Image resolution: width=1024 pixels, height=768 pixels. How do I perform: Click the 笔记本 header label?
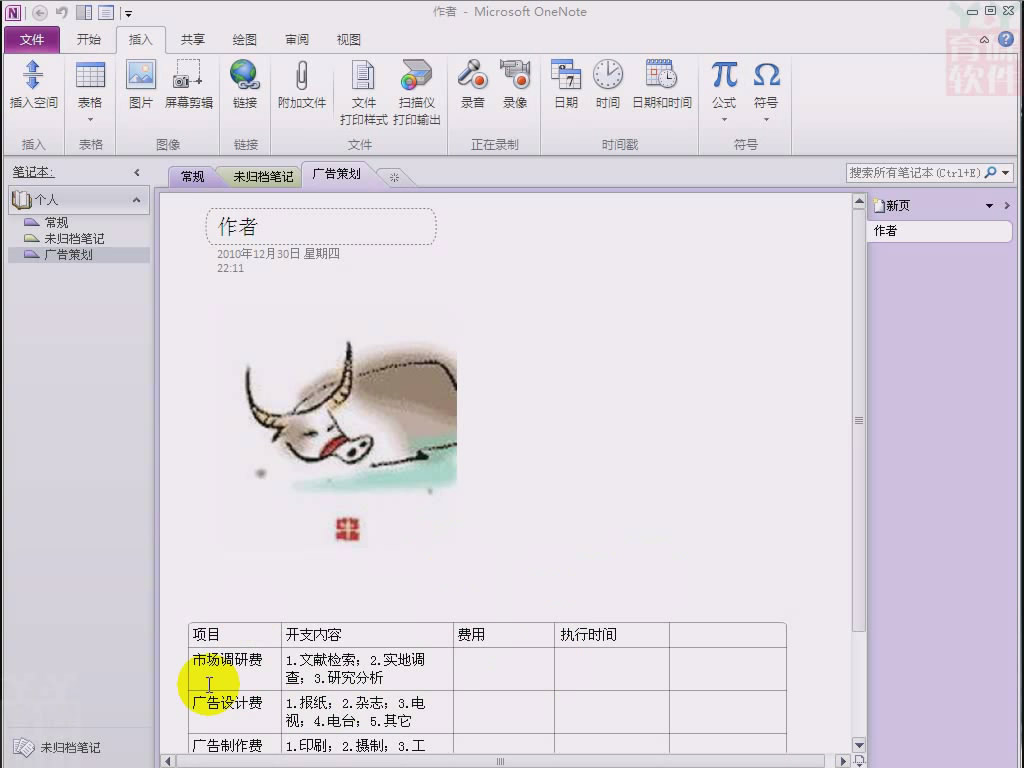(33, 172)
